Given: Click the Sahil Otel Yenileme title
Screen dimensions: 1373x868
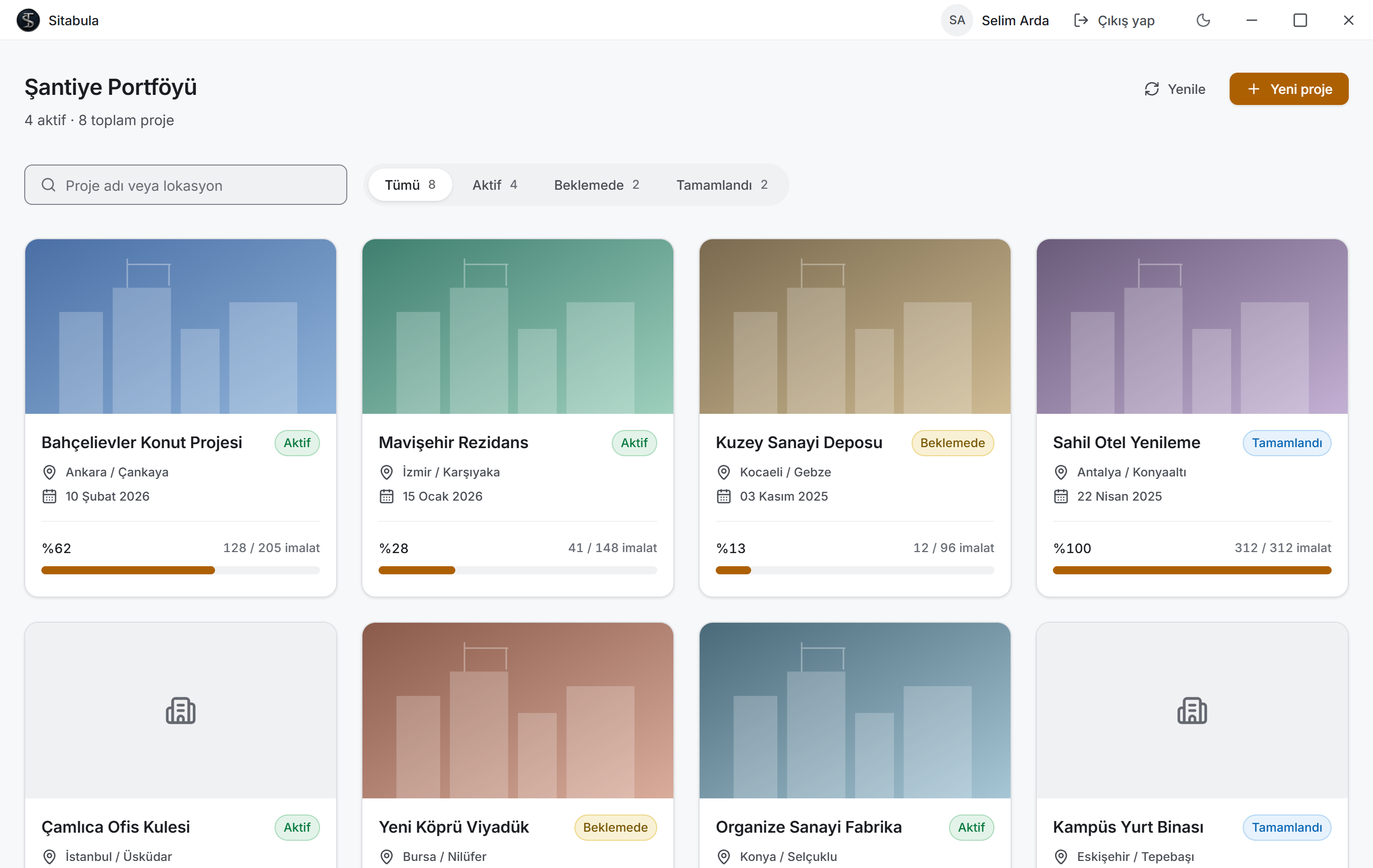Looking at the screenshot, I should 1126,443.
